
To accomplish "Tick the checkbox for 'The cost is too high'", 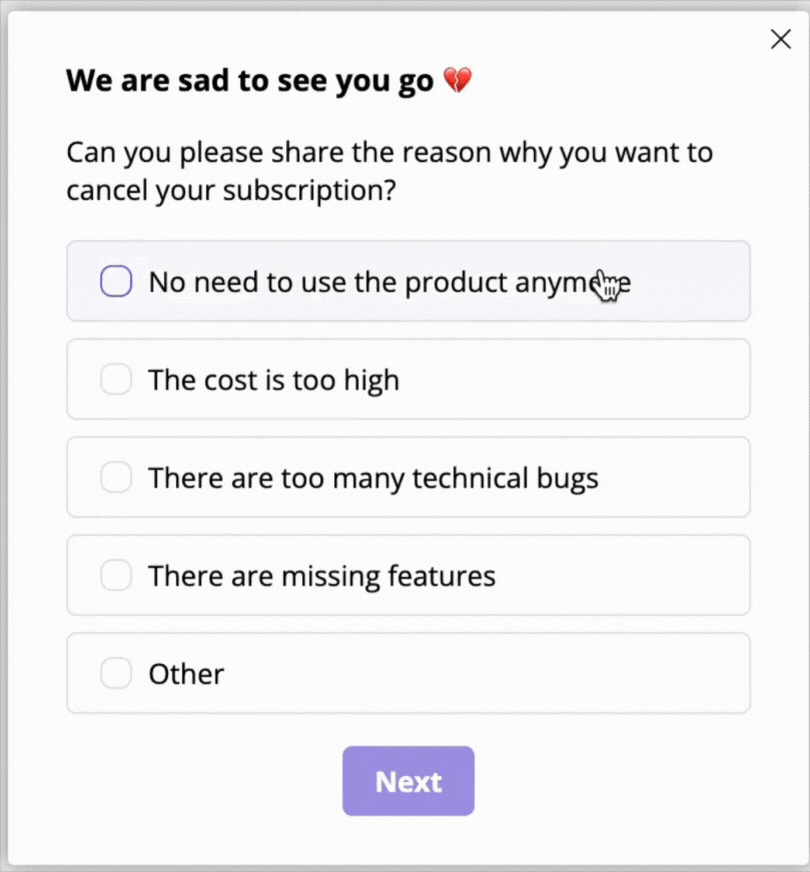I will coord(116,380).
